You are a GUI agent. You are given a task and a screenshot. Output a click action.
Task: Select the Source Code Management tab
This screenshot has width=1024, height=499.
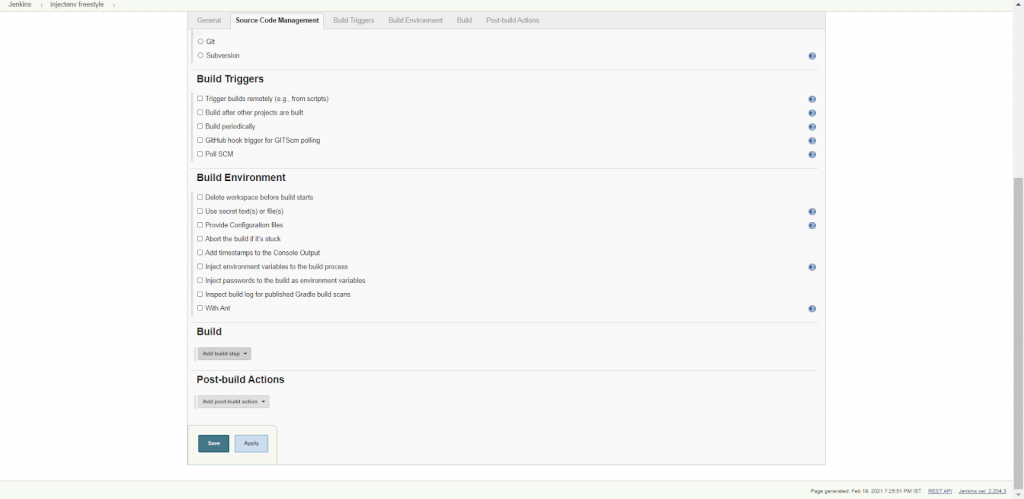[277, 20]
